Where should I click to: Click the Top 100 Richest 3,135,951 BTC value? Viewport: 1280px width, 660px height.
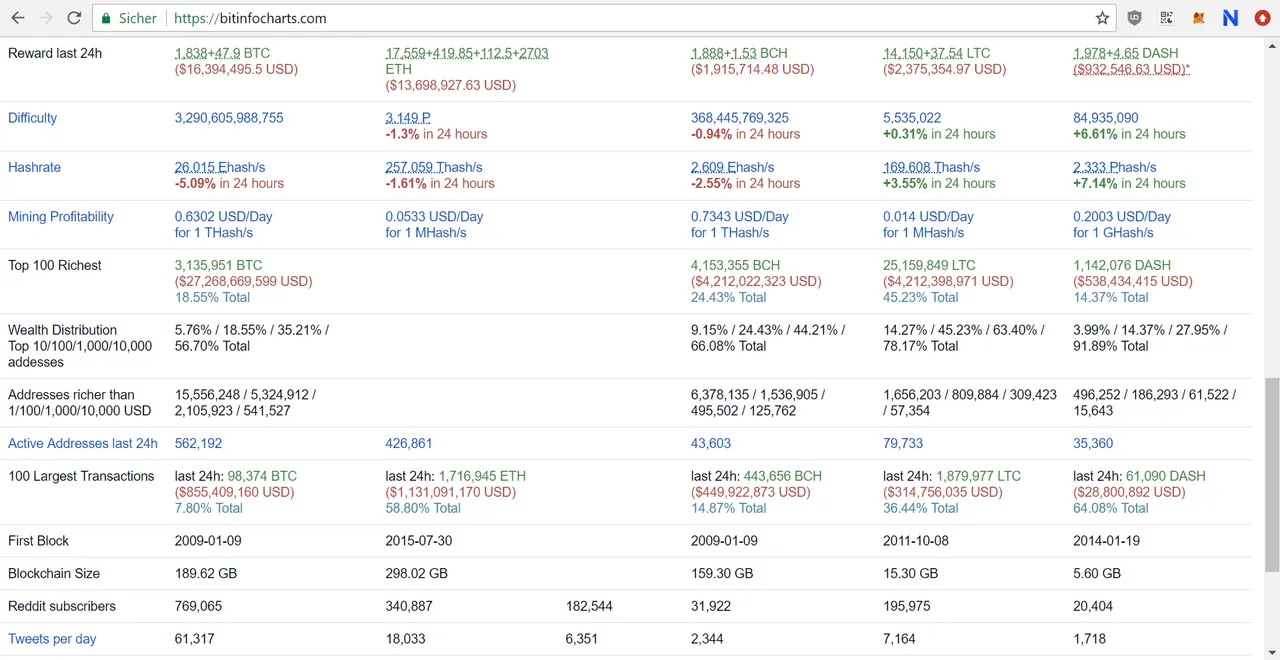(218, 265)
